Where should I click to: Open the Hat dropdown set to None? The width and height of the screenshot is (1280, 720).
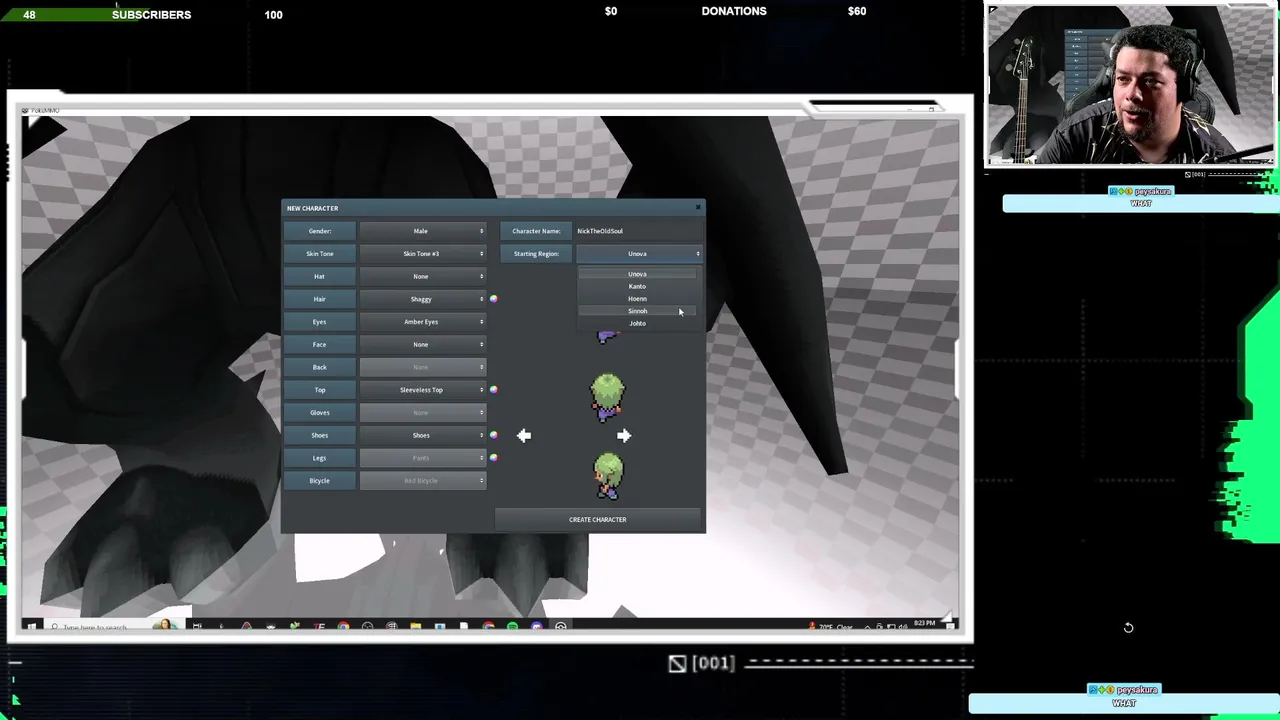point(422,276)
